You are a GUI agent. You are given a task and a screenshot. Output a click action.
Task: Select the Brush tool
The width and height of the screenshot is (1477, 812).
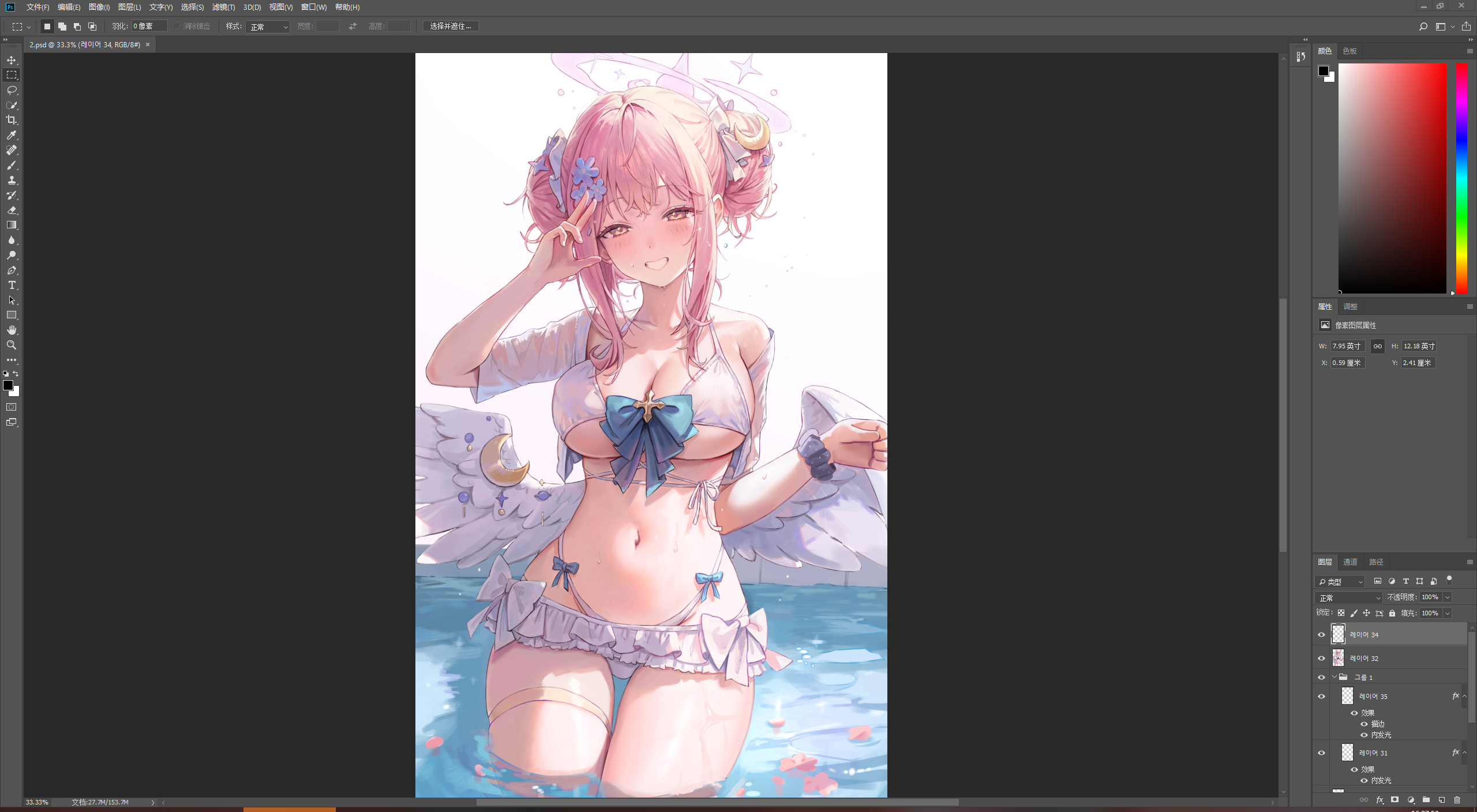(x=12, y=165)
